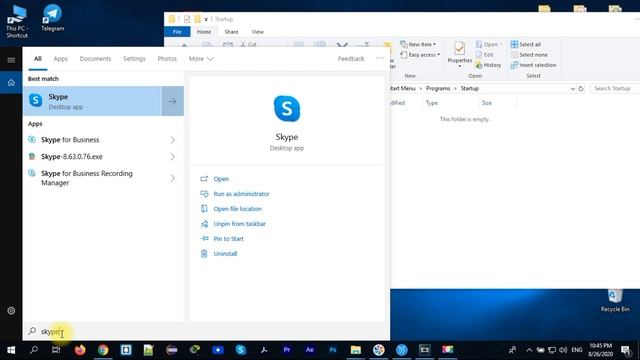The image size is (640, 360).
Task: Switch to the Photos search tab
Action: (167, 59)
